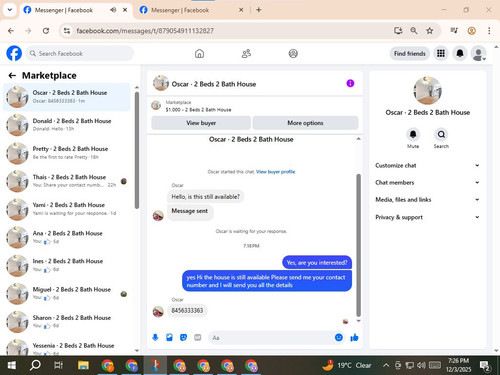Open the Miguel - 2 Beds 2 Bath House chat
The height and width of the screenshot is (375, 500).
tap(67, 293)
